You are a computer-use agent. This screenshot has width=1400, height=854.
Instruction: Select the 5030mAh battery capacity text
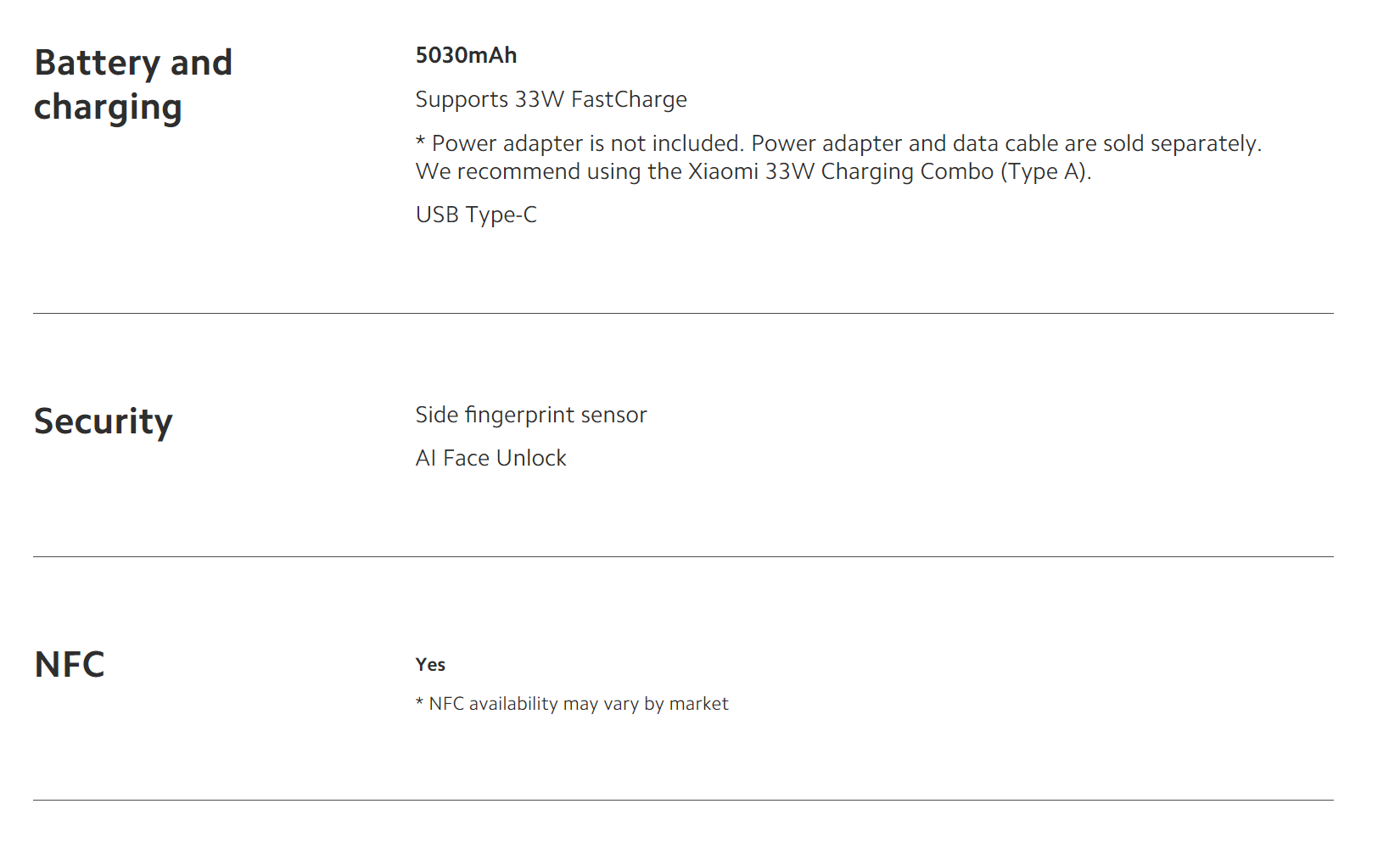click(466, 55)
